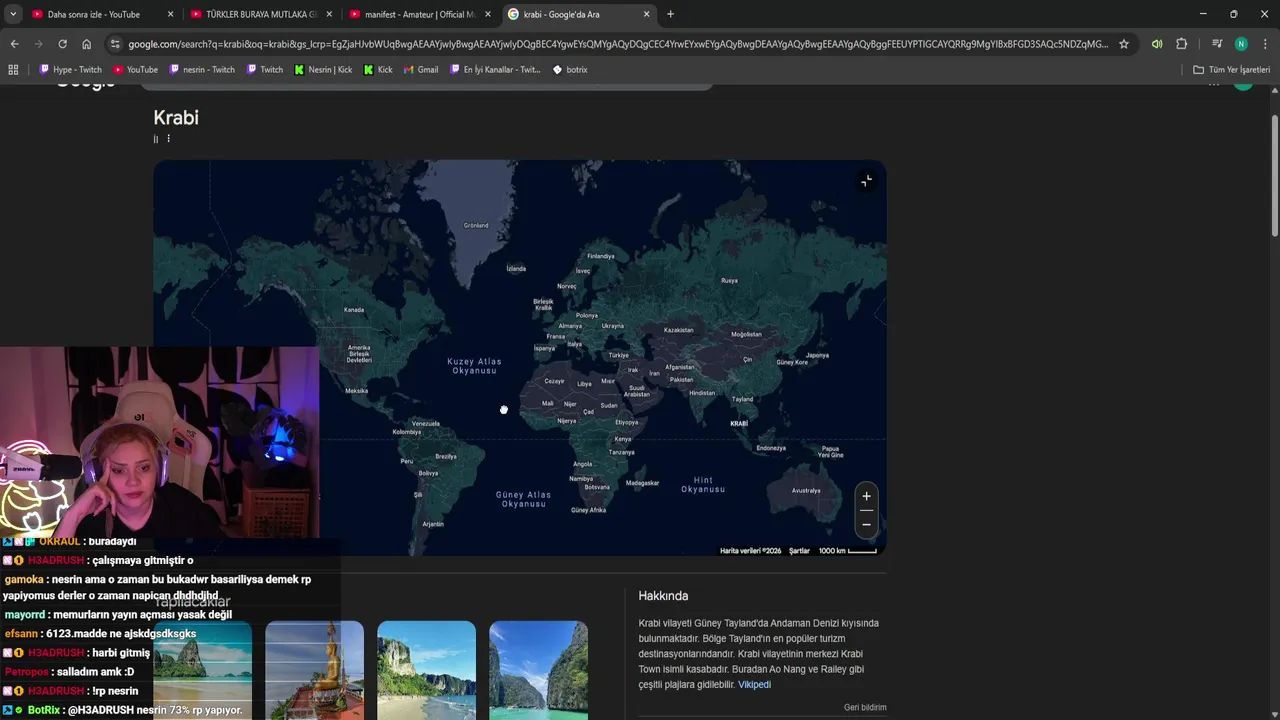Open Tüm Yer İşaretleri bookmarks folder
Screen dimensions: 1280x720
(1231, 70)
